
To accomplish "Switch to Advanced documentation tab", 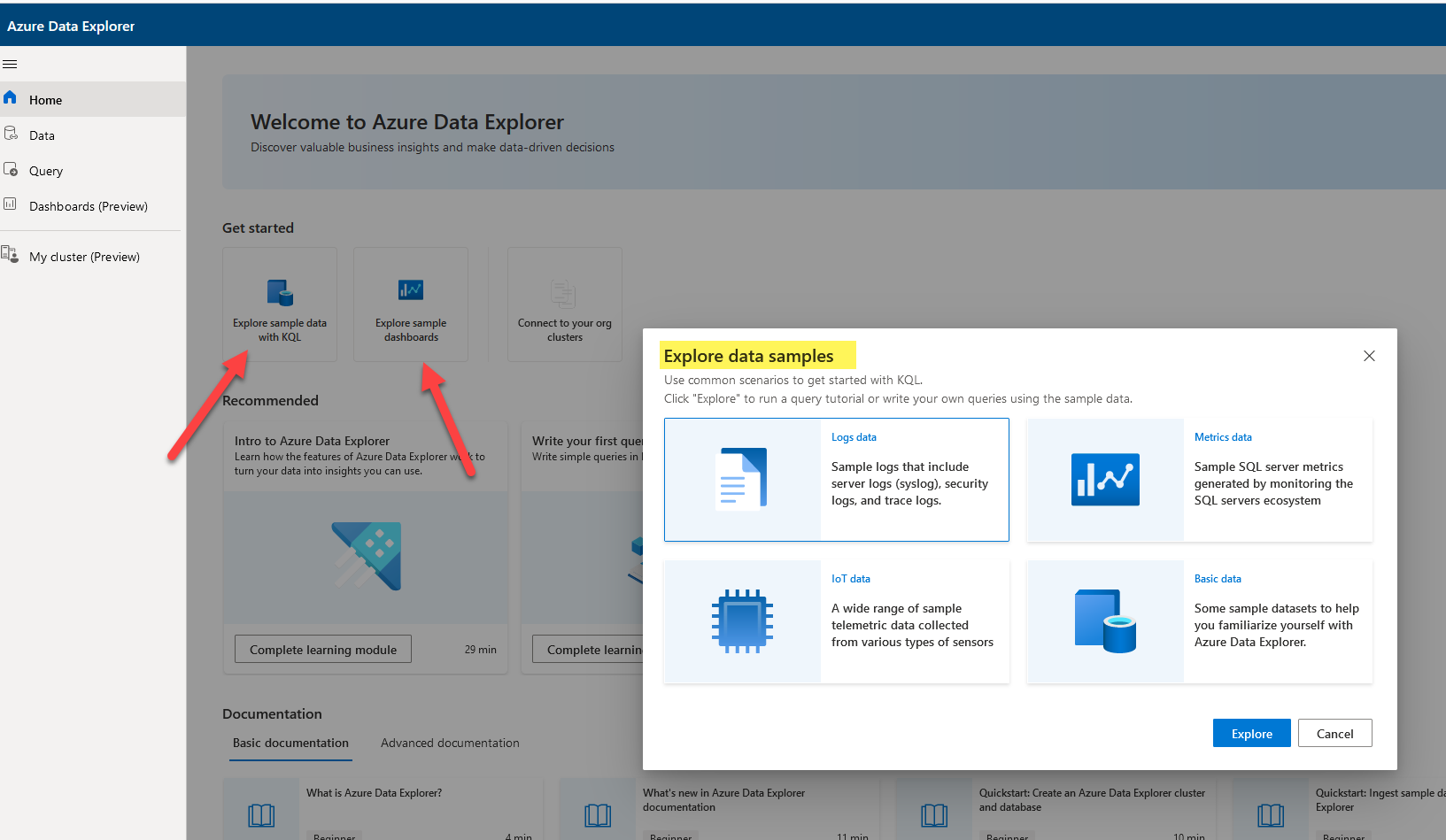I will tap(450, 744).
